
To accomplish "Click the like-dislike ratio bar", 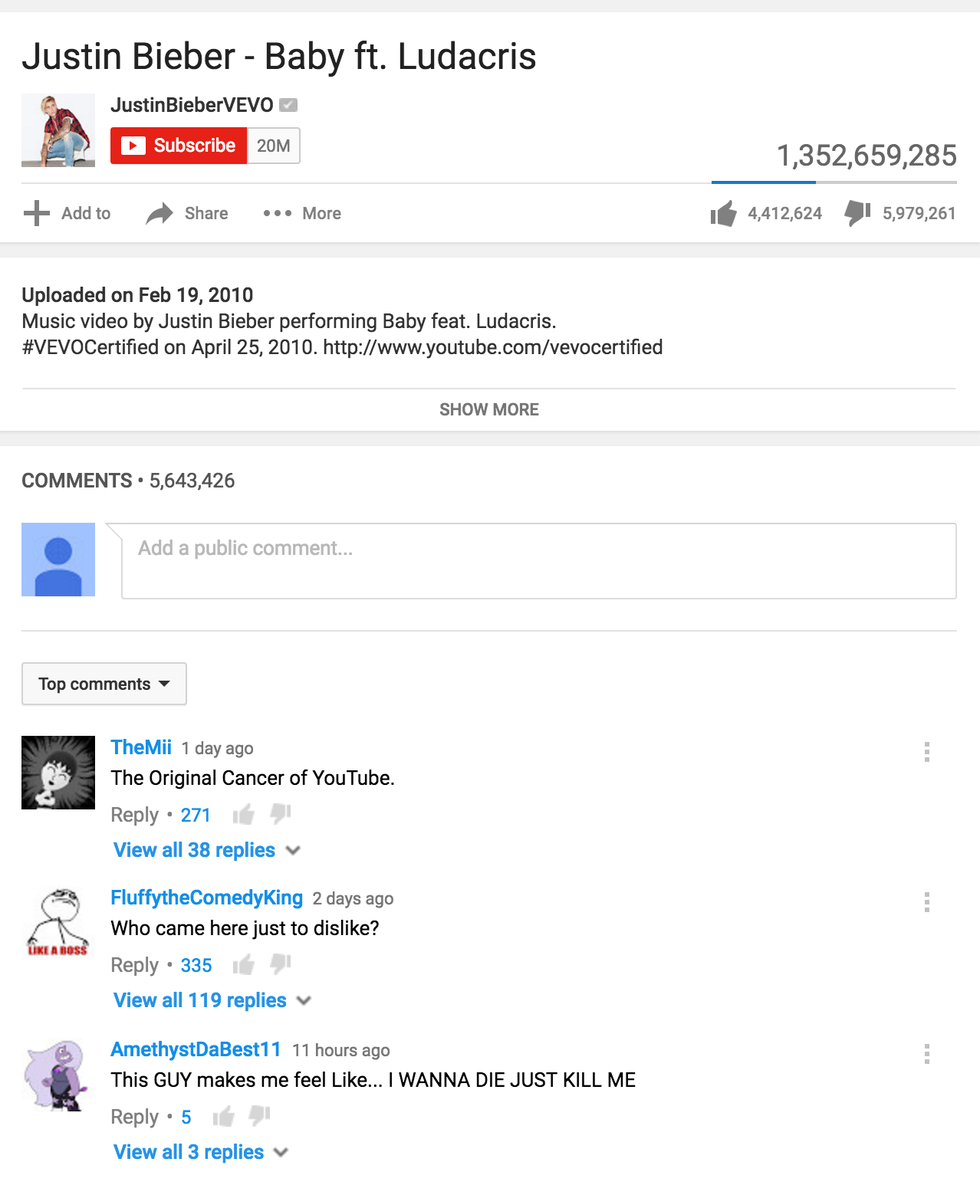I will pos(834,182).
